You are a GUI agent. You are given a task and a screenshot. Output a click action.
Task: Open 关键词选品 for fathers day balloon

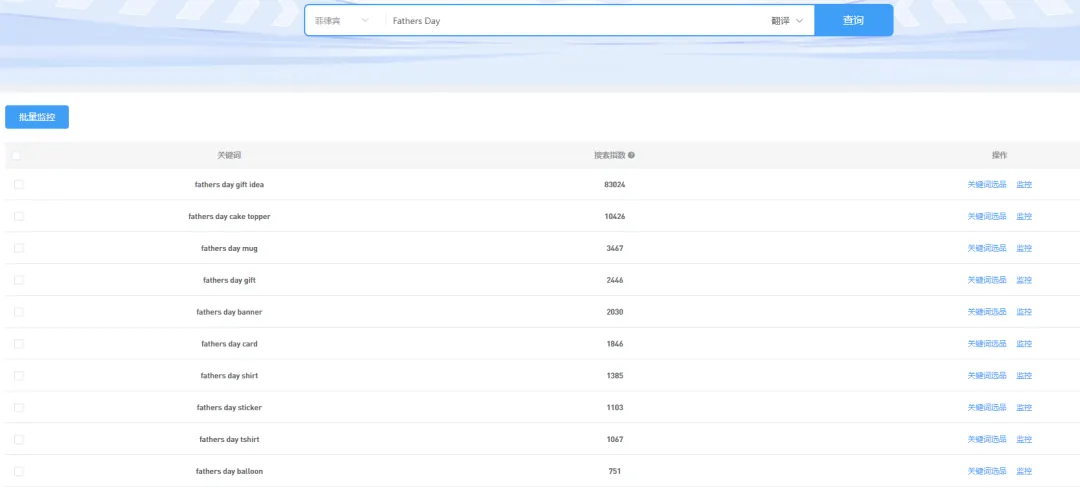point(987,471)
